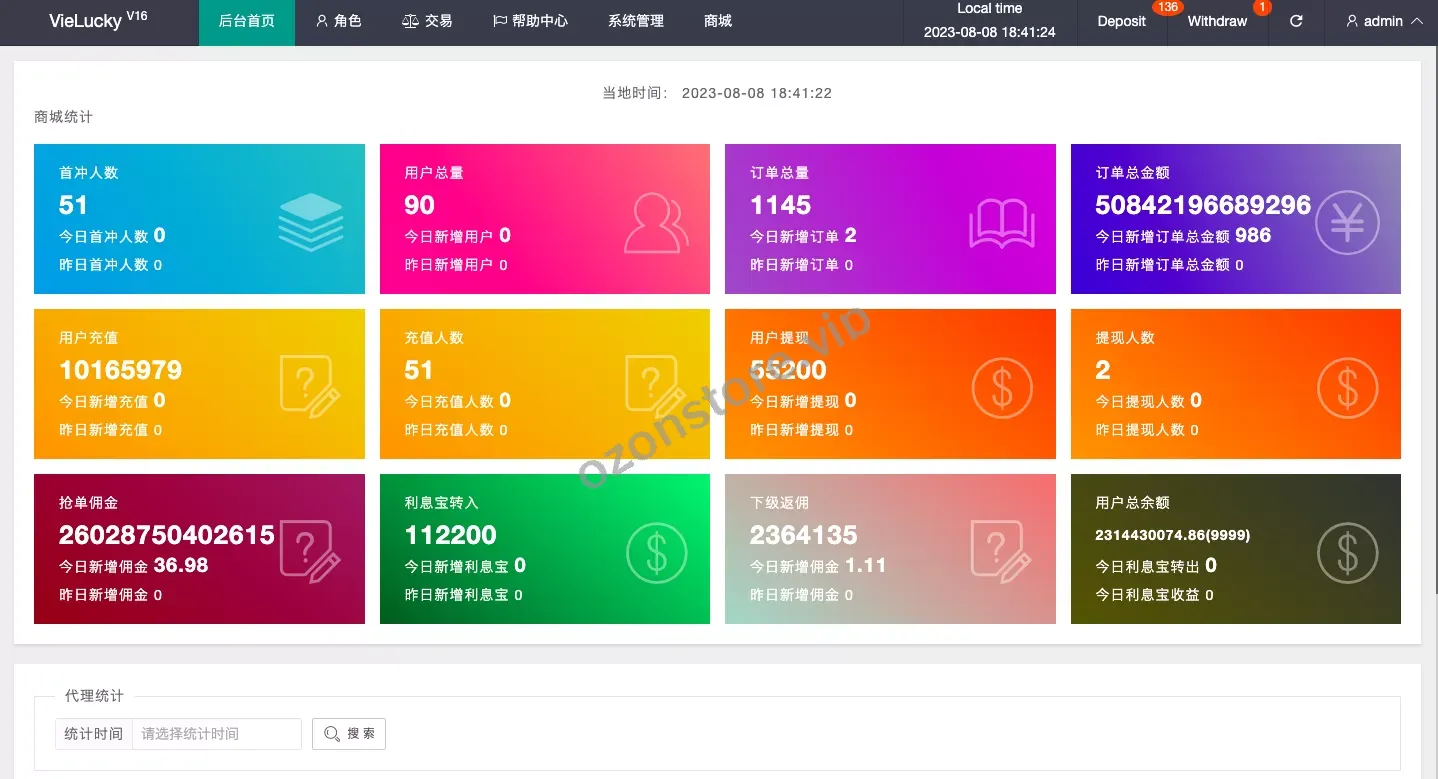The width and height of the screenshot is (1438, 779).
Task: Open the 角色 menu
Action: pyautogui.click(x=338, y=21)
